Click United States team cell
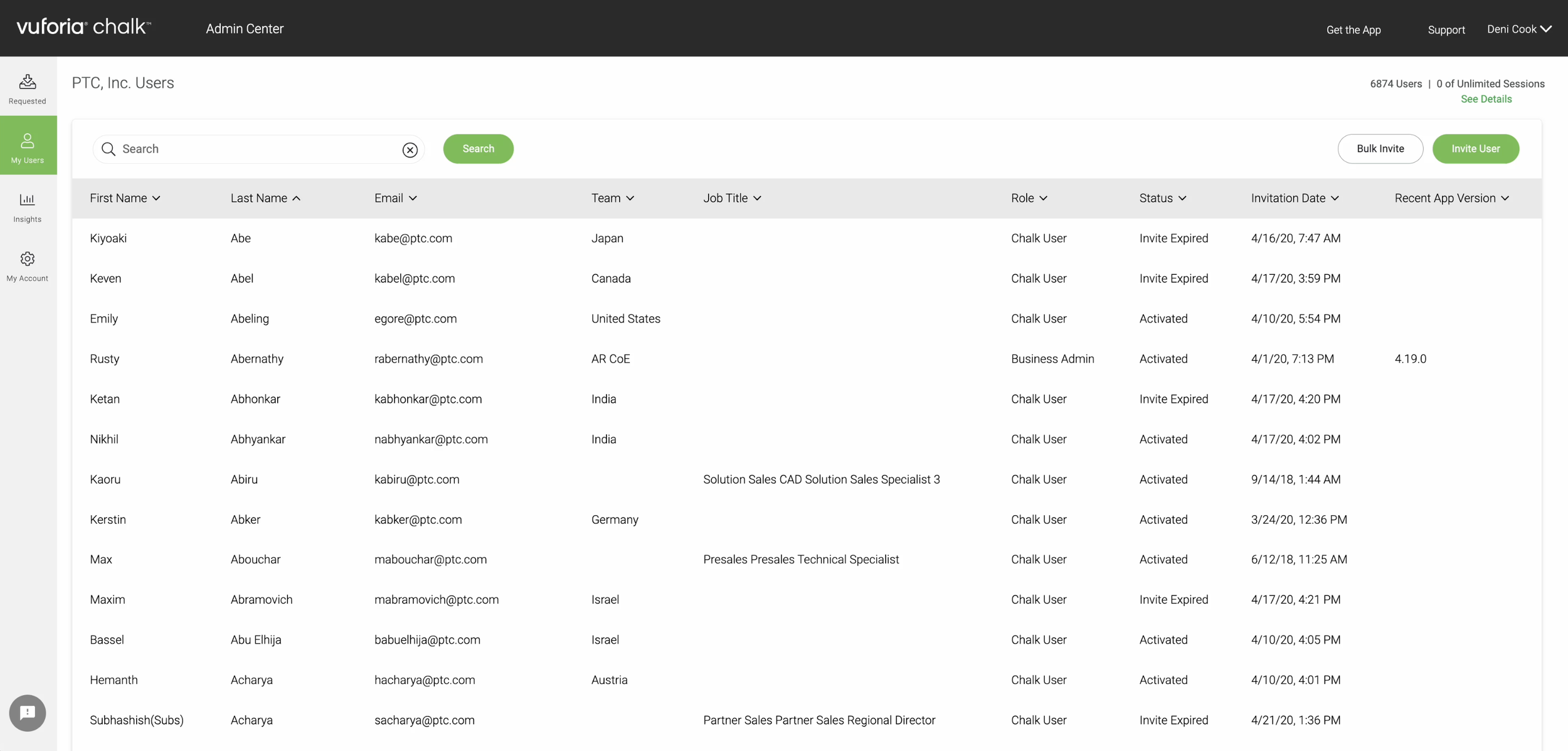The height and width of the screenshot is (751, 1568). click(x=626, y=319)
